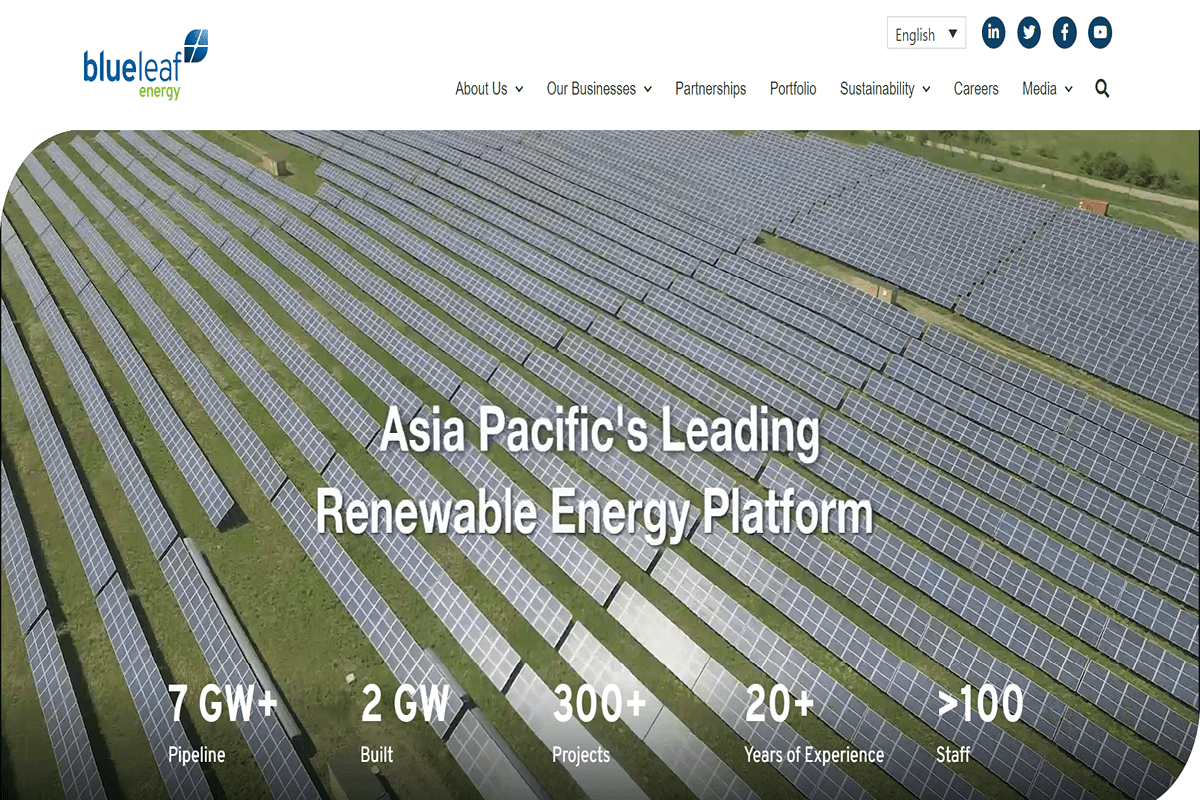
Task: Click the 2 GW Built statistic
Action: point(405,720)
